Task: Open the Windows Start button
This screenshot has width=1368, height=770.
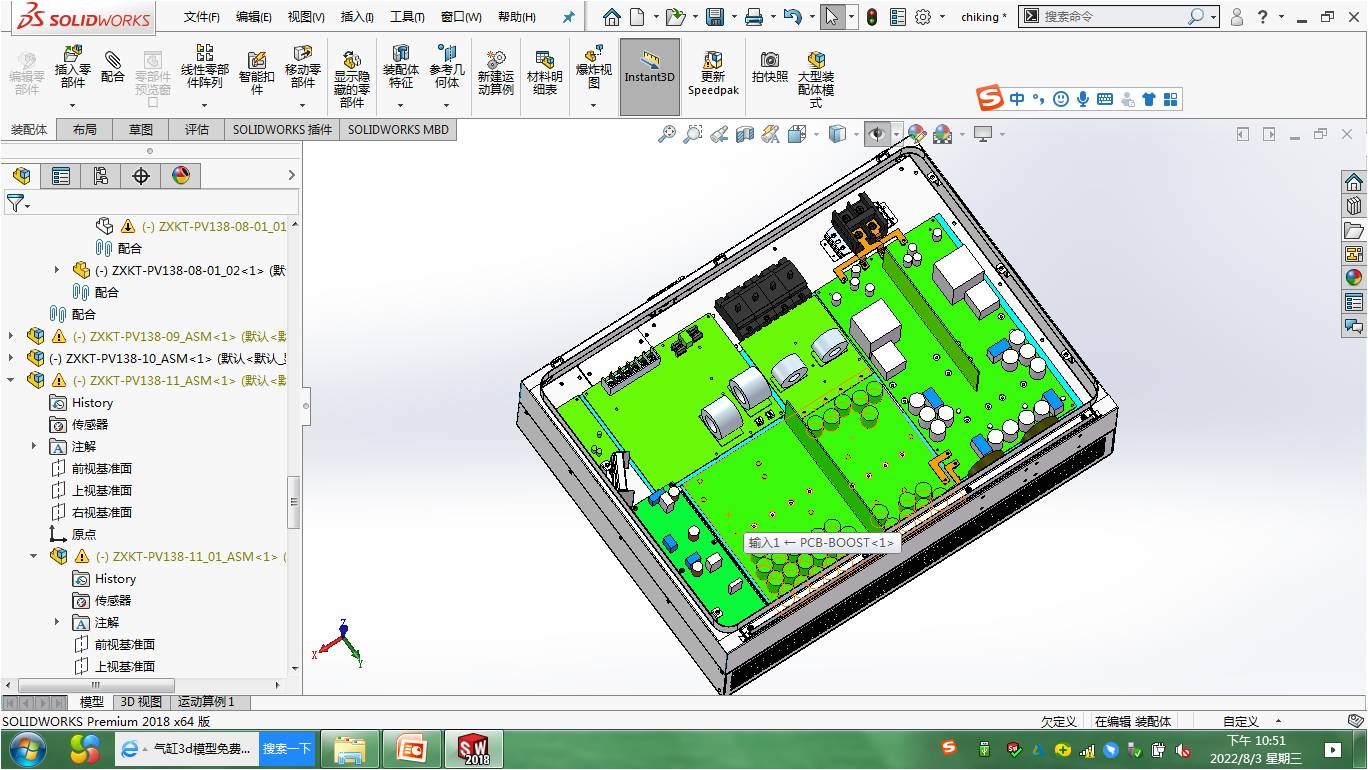Action: pos(27,748)
